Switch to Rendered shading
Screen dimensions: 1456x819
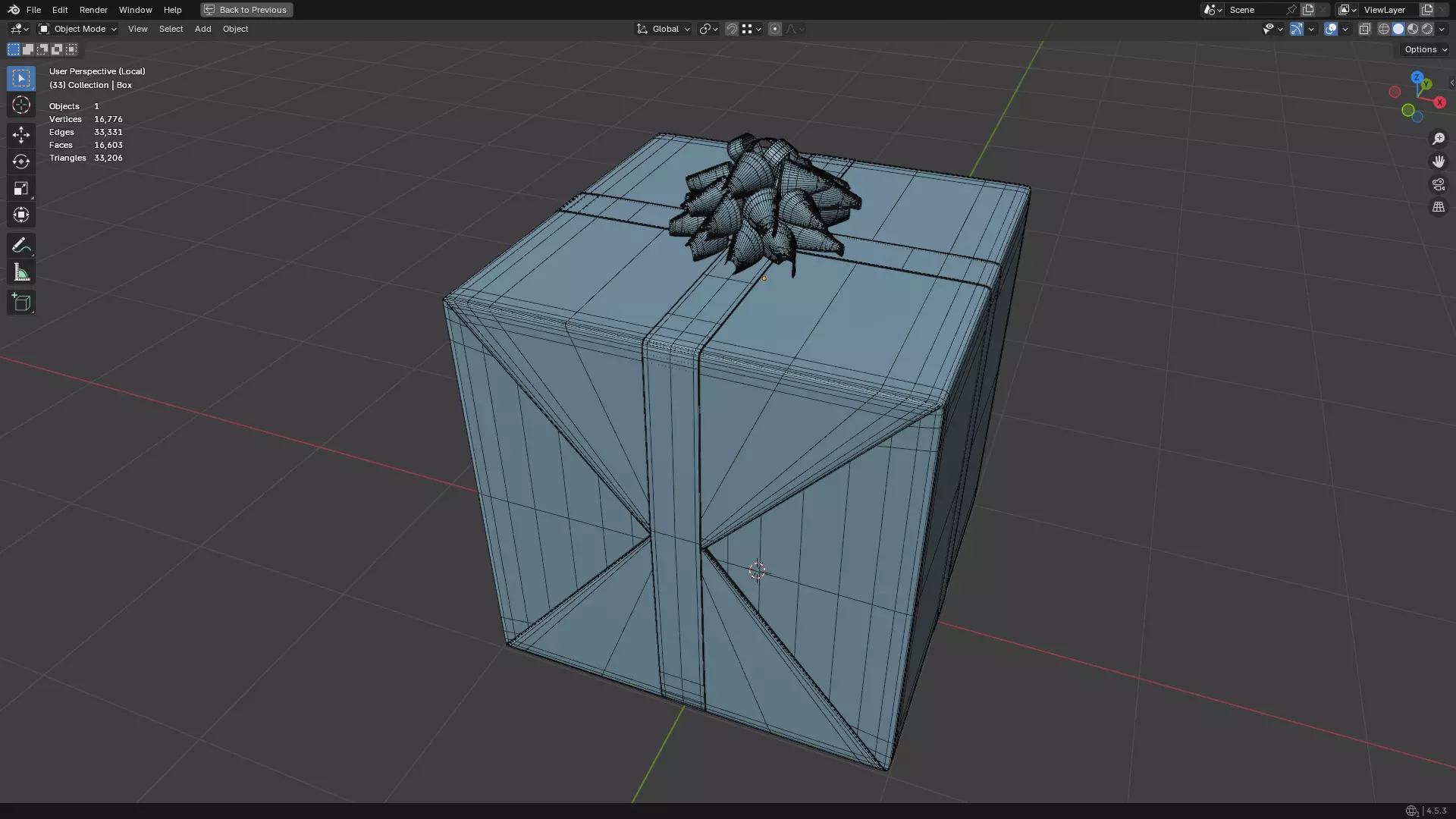(x=1427, y=29)
